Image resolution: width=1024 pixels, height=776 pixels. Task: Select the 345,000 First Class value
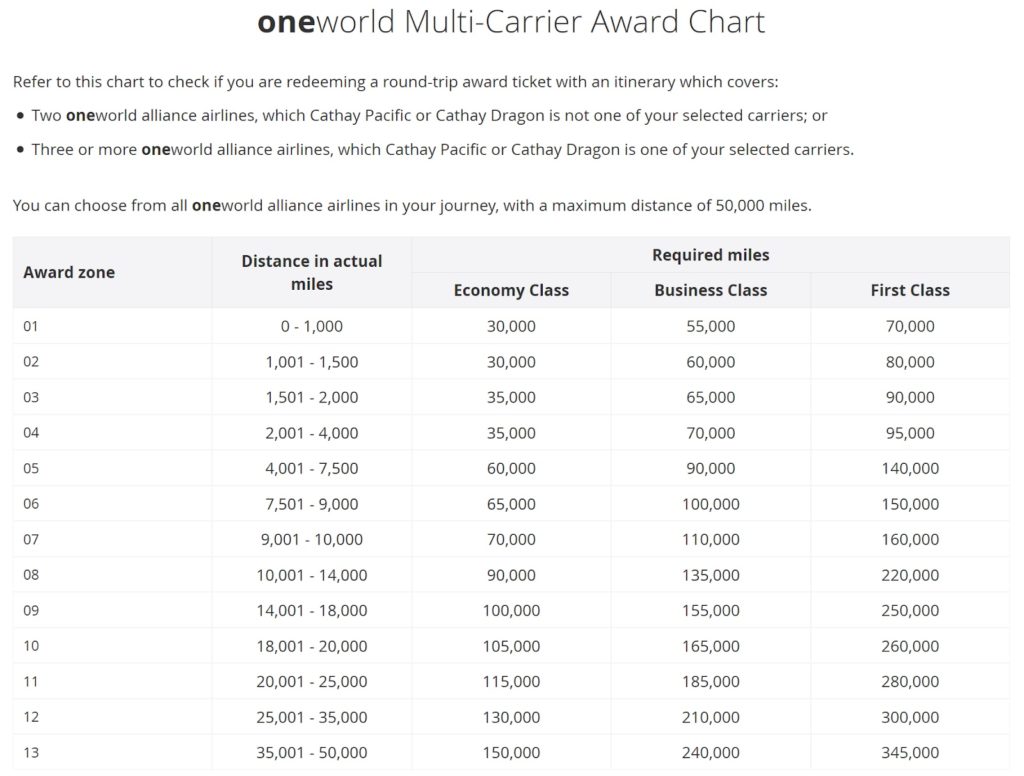coord(910,752)
